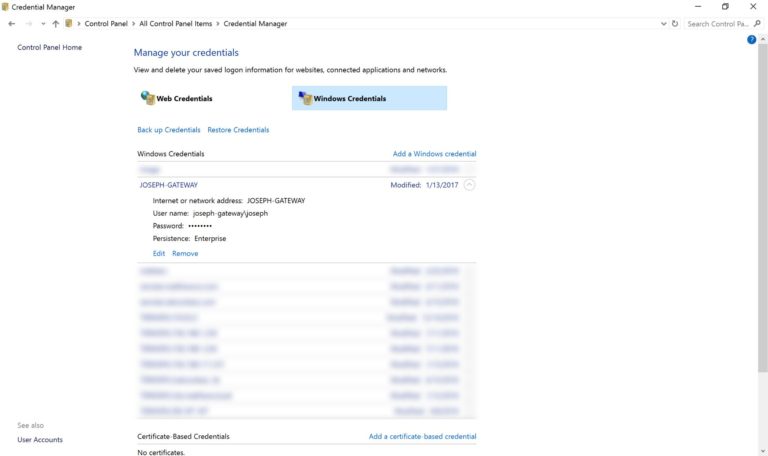The width and height of the screenshot is (768, 456).
Task: Click the Credential Manager title bar icon
Action: coord(5,7)
